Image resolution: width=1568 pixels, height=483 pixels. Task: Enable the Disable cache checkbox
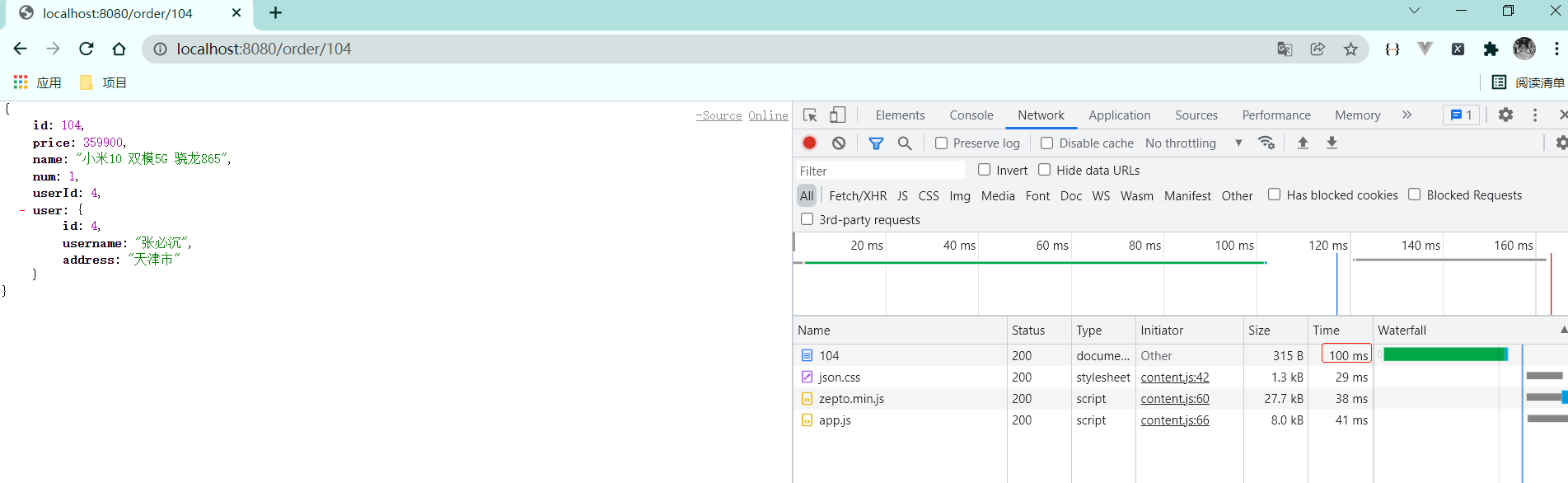point(1046,143)
